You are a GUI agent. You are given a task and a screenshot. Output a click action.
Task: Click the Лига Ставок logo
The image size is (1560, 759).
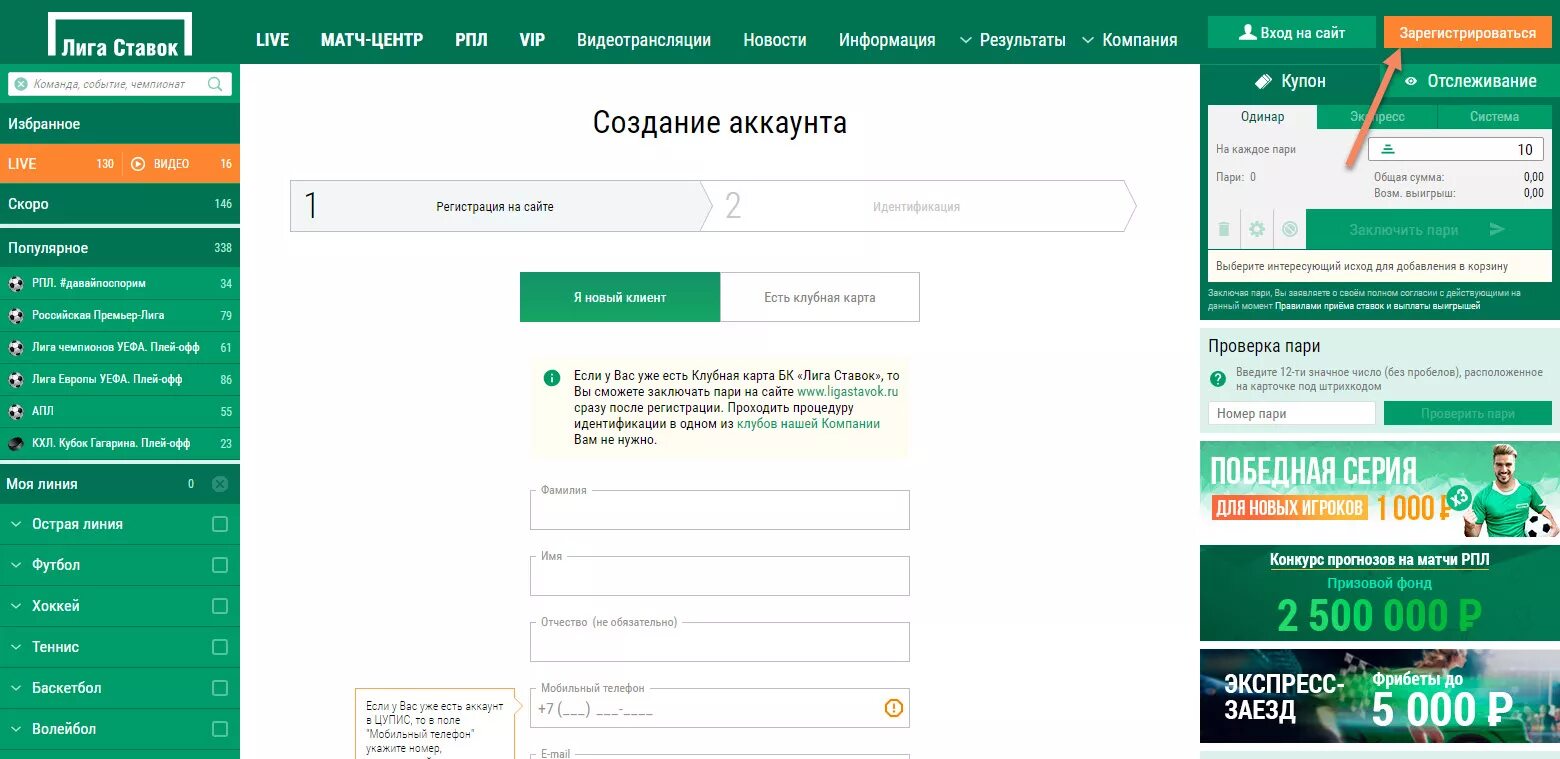click(x=119, y=35)
